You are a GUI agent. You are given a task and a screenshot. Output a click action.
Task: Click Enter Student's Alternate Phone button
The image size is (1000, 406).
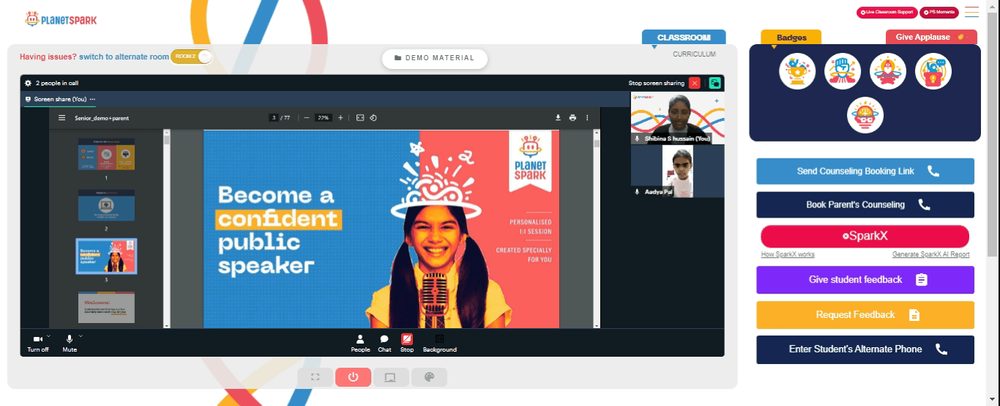click(865, 349)
